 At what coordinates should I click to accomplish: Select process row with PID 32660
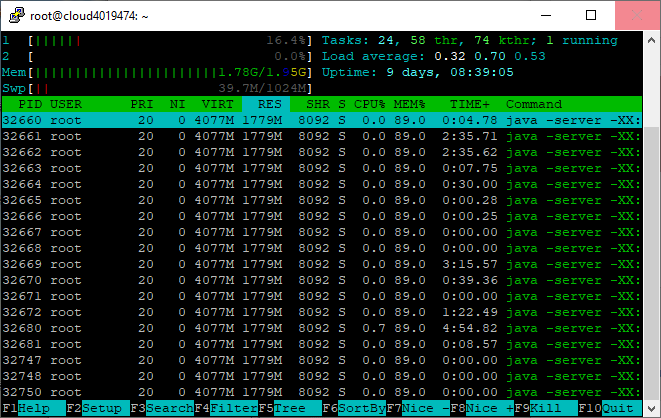click(322, 120)
